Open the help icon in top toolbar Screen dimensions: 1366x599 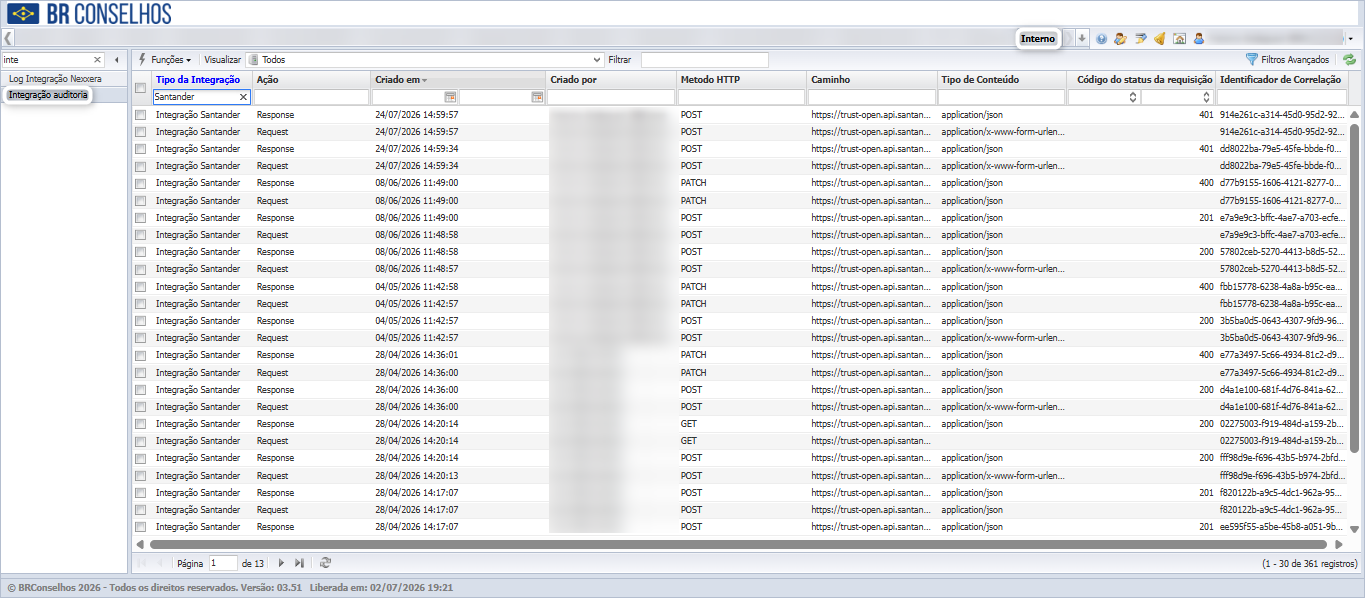point(1101,39)
